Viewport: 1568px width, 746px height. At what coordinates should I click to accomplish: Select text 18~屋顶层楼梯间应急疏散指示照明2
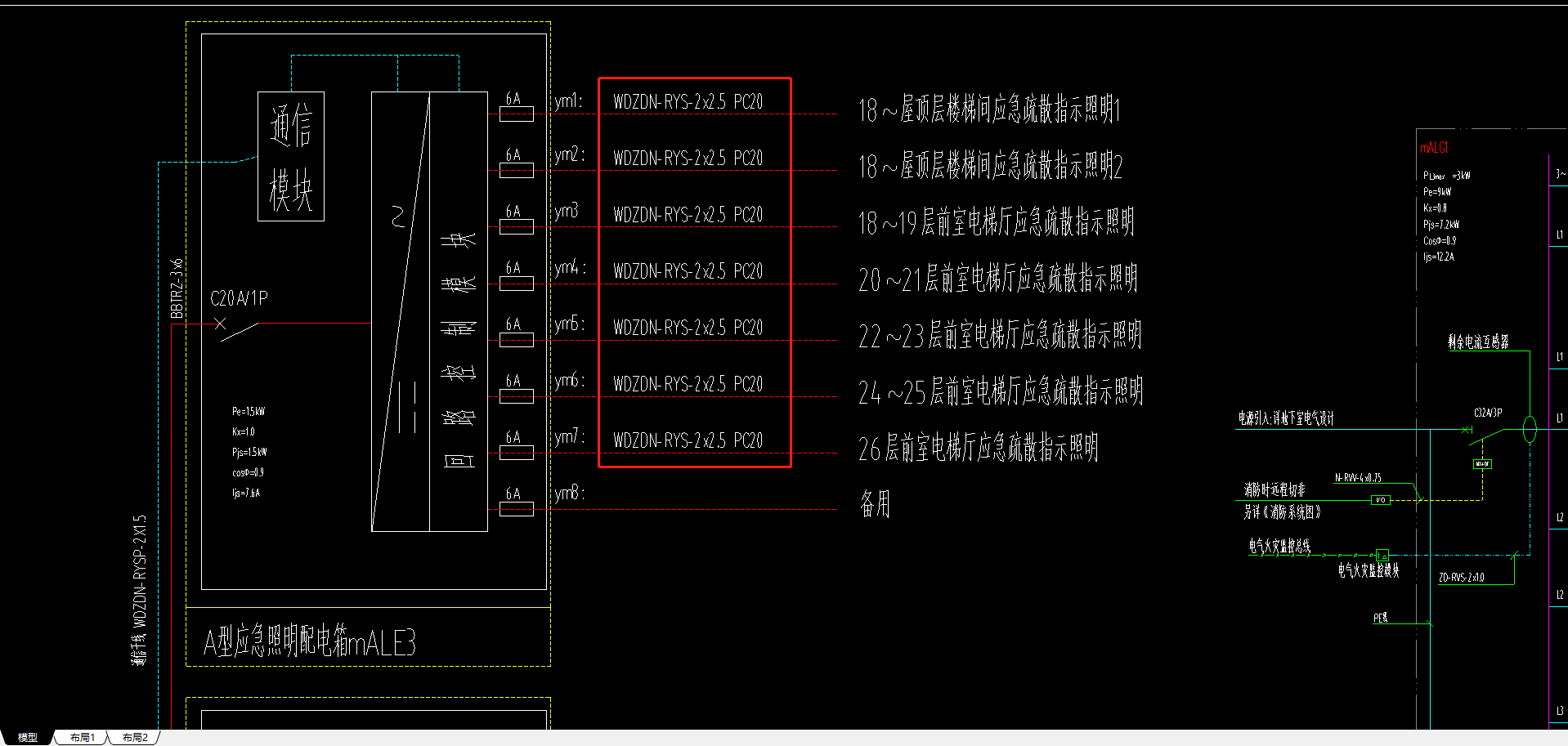(991, 166)
